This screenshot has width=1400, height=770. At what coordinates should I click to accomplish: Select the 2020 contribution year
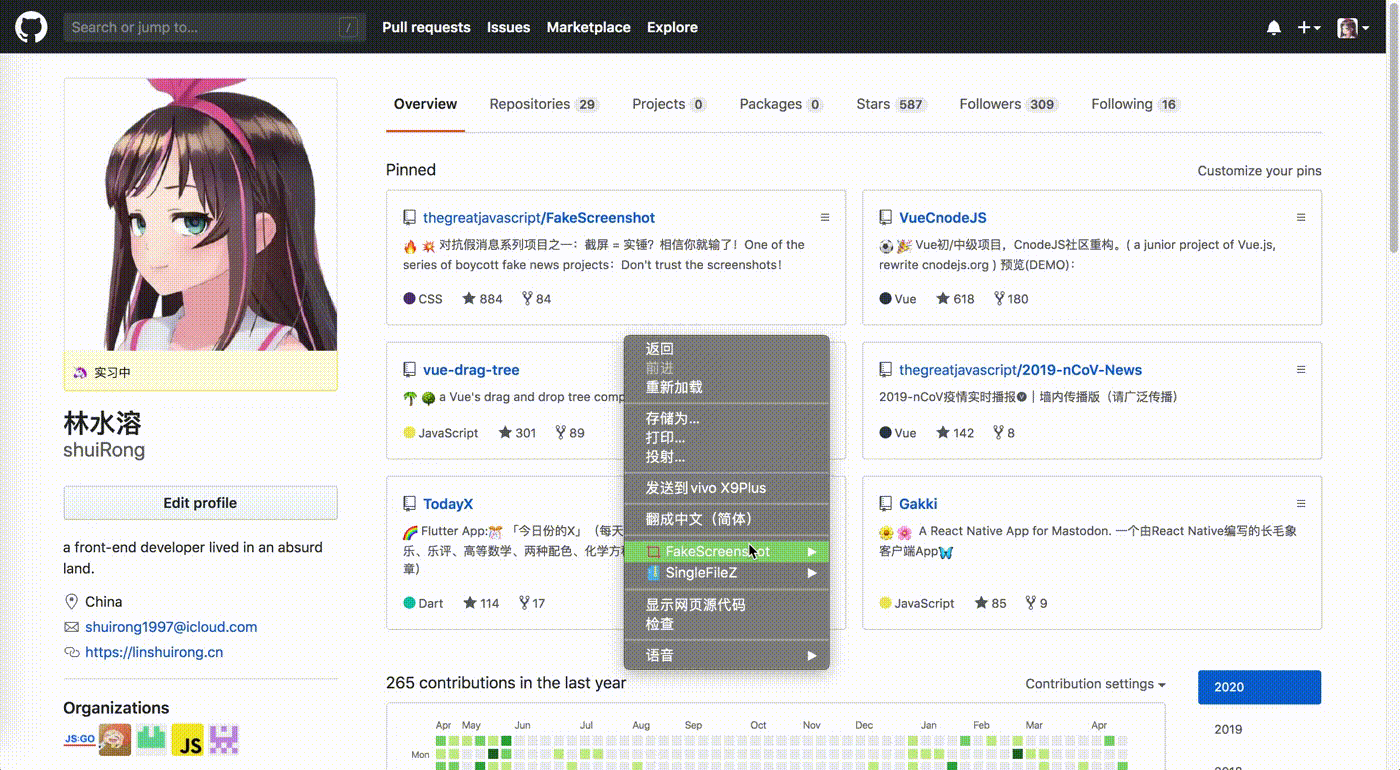tap(1259, 687)
